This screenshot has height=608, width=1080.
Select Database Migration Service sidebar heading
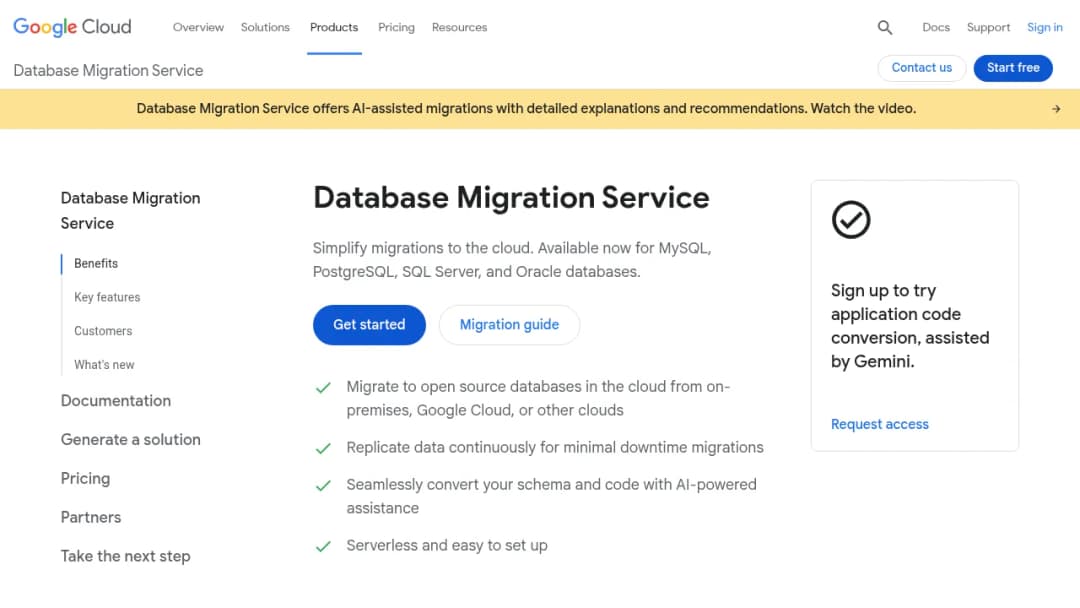click(130, 211)
